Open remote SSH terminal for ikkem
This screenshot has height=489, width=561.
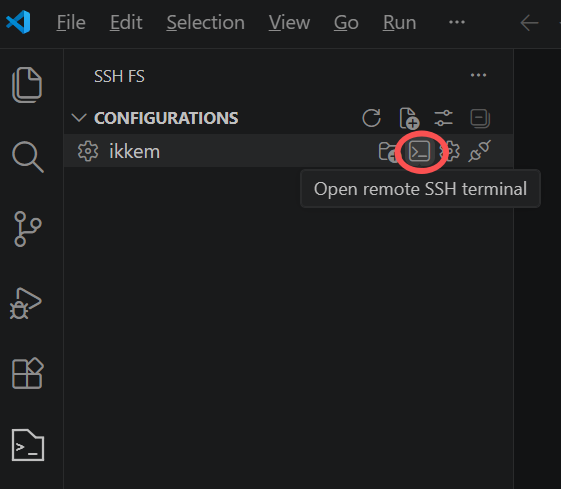click(x=419, y=151)
